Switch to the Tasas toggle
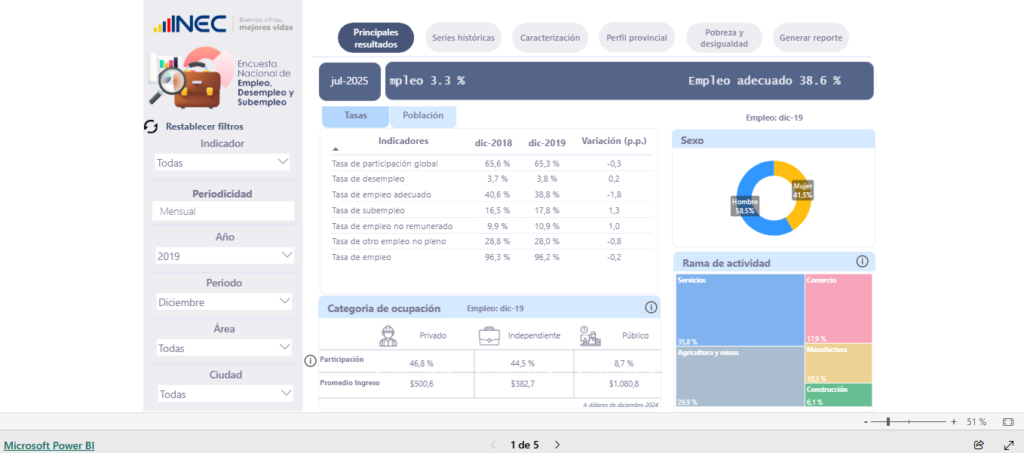This screenshot has width=1024, height=453. (355, 116)
